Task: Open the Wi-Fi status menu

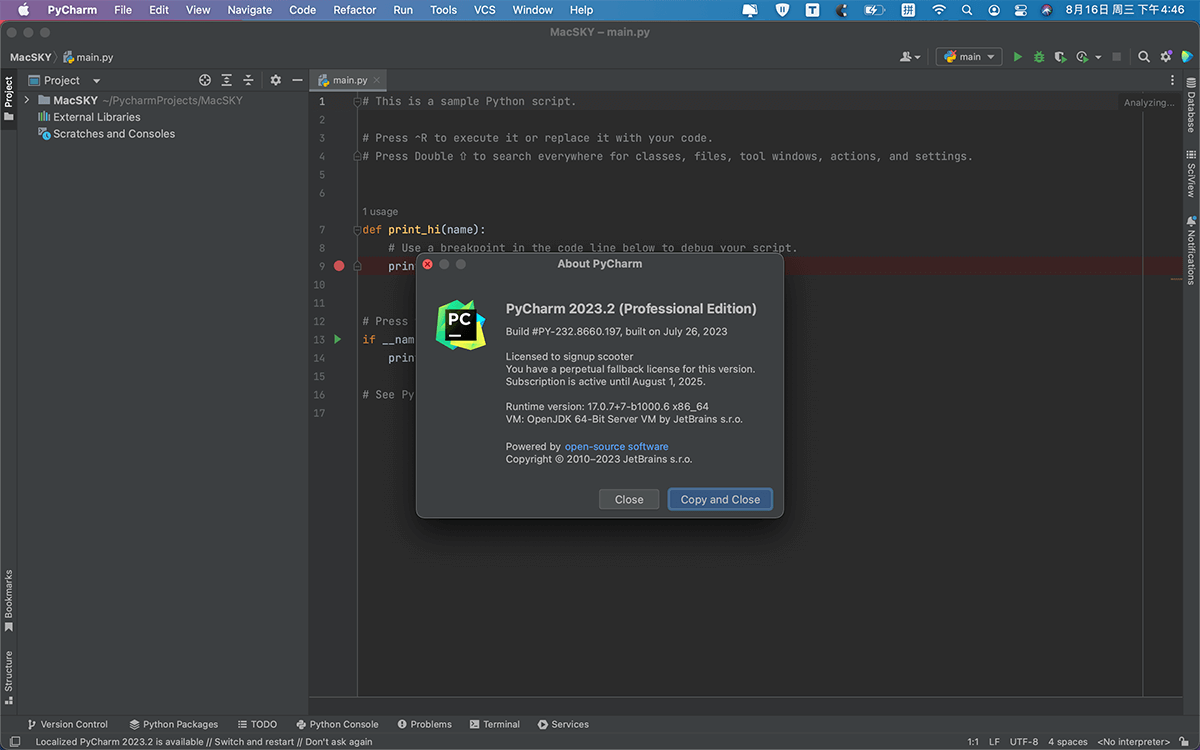Action: (938, 10)
